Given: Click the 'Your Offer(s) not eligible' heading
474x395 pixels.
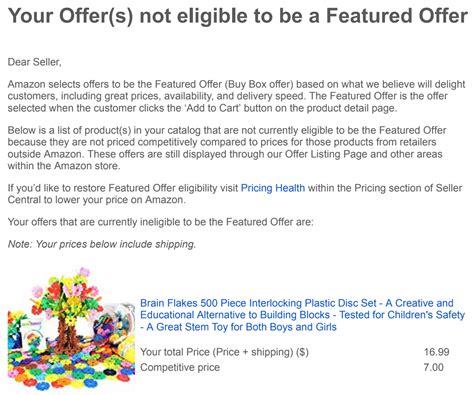Looking at the screenshot, I should (238, 16).
